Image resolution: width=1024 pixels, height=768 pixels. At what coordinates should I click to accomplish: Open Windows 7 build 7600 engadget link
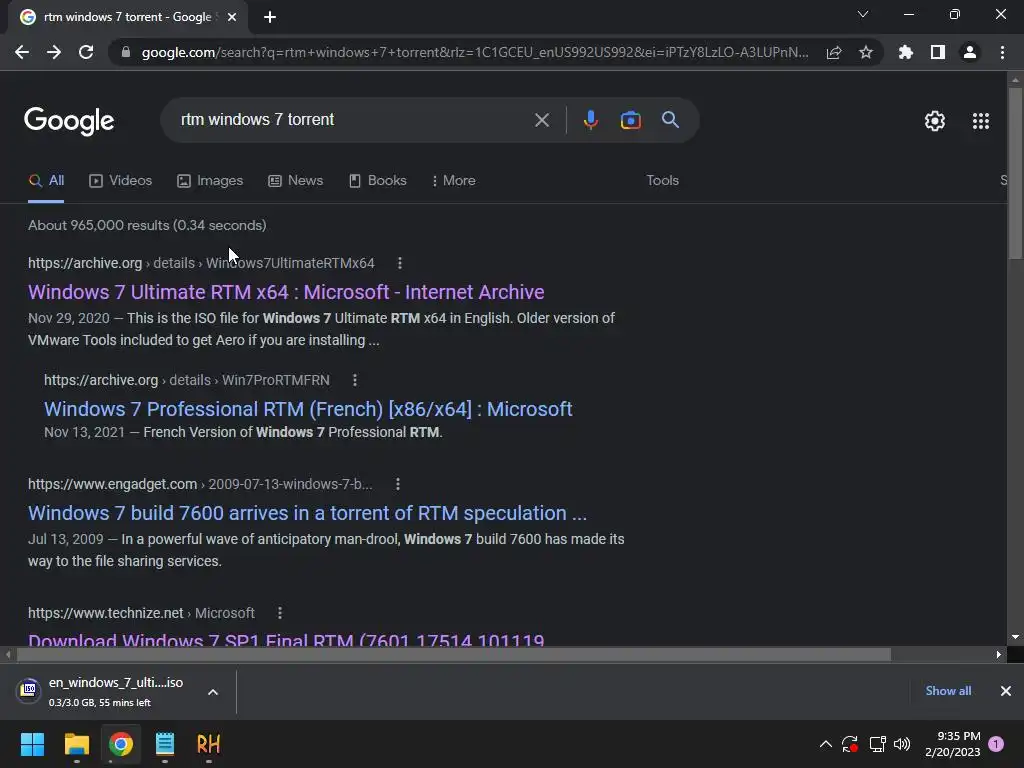tap(308, 513)
